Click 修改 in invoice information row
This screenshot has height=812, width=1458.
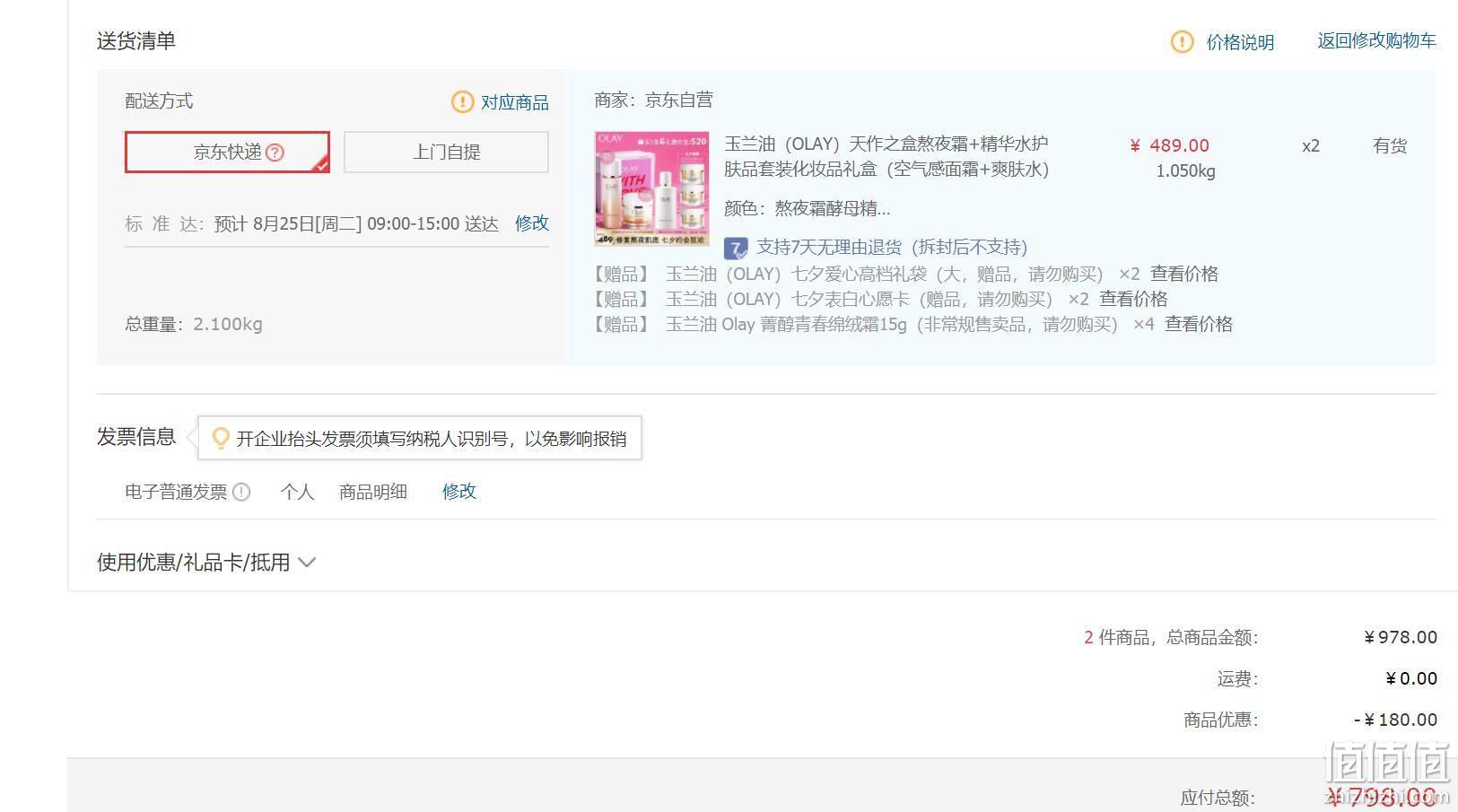pos(459,491)
